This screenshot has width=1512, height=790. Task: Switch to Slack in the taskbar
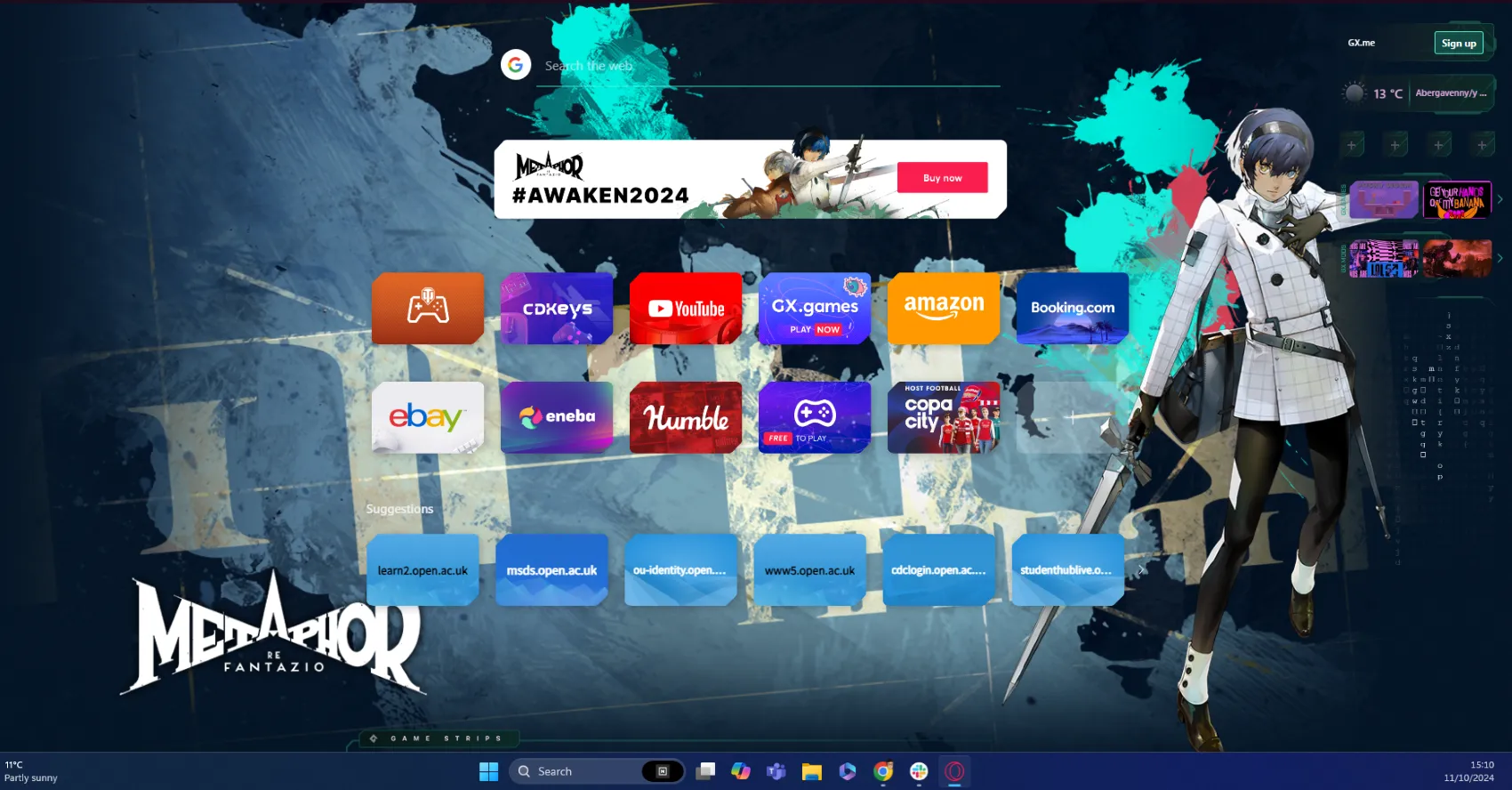[919, 771]
